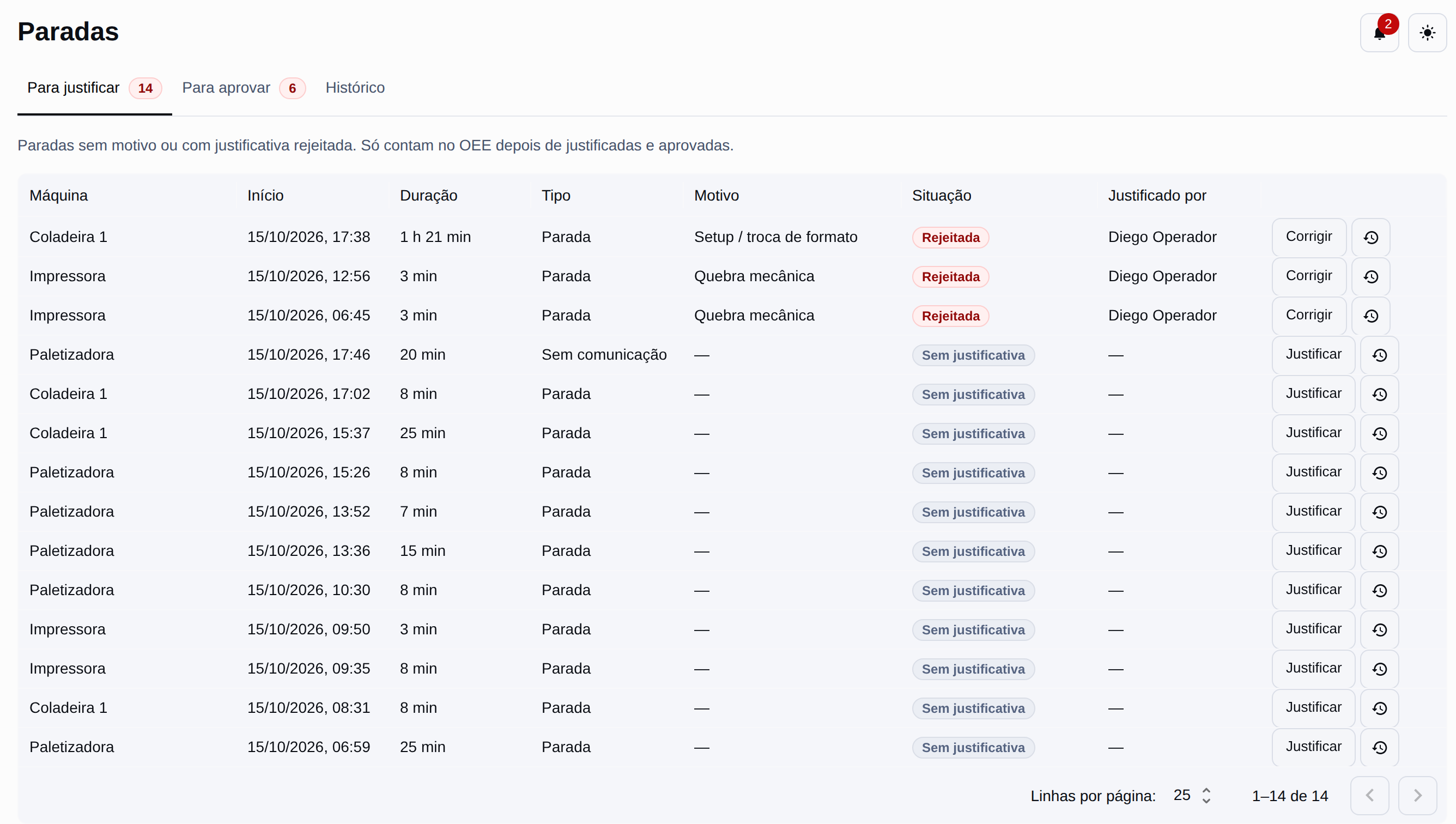Open history icon for Impressora 09:35 row
The image size is (1456, 824).
coord(1380,669)
